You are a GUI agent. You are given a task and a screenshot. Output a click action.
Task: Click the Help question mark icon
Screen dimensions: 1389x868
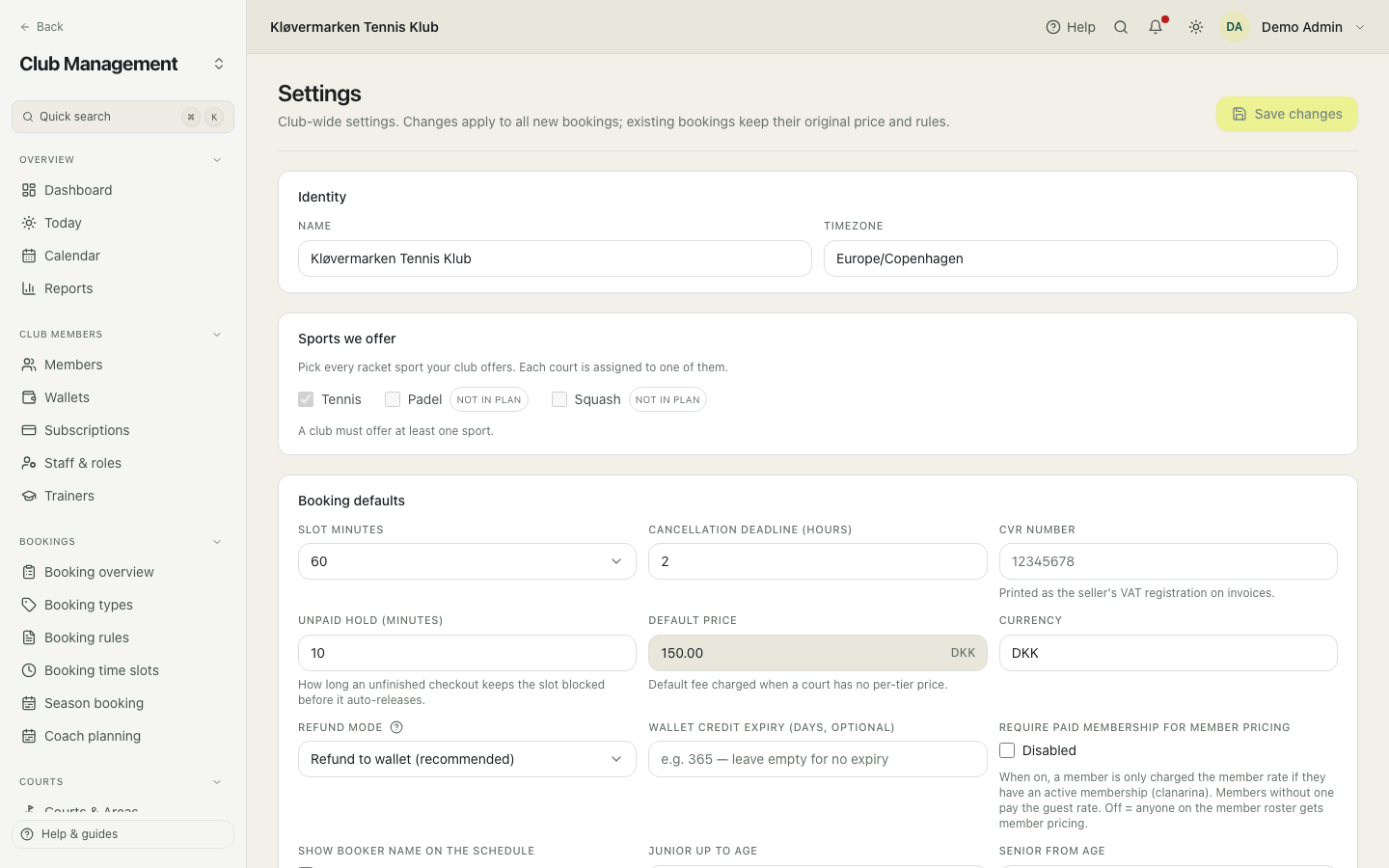(x=1053, y=27)
